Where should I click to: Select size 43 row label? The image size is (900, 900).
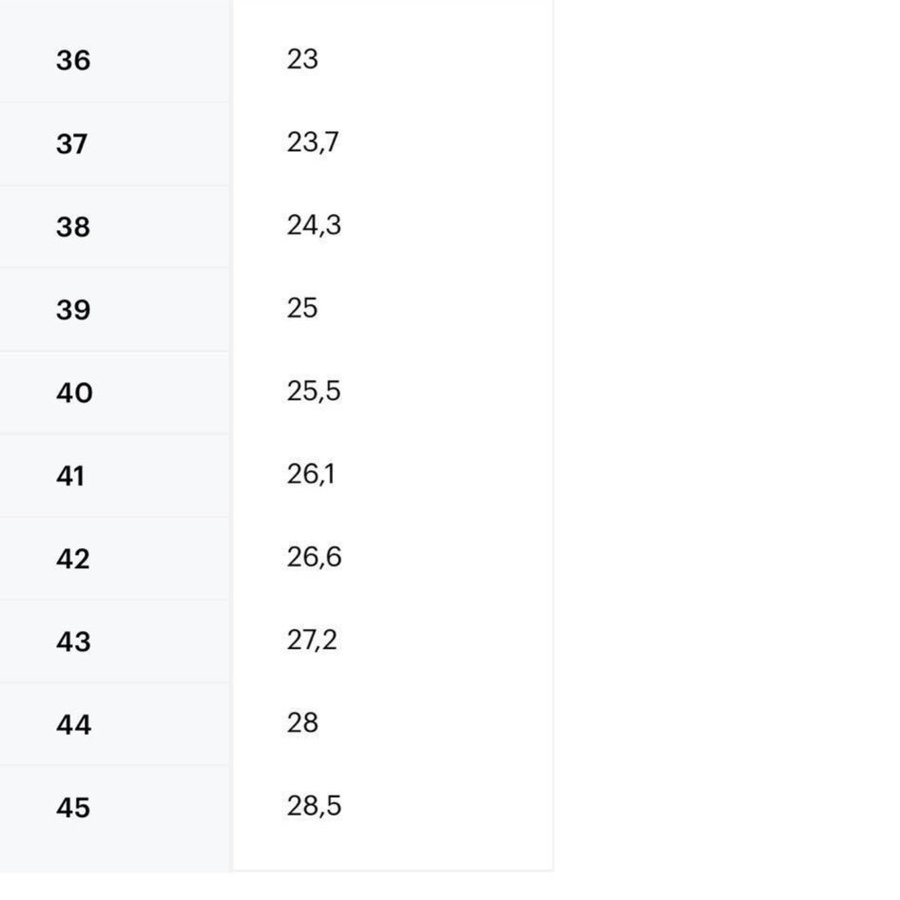[x=73, y=642]
